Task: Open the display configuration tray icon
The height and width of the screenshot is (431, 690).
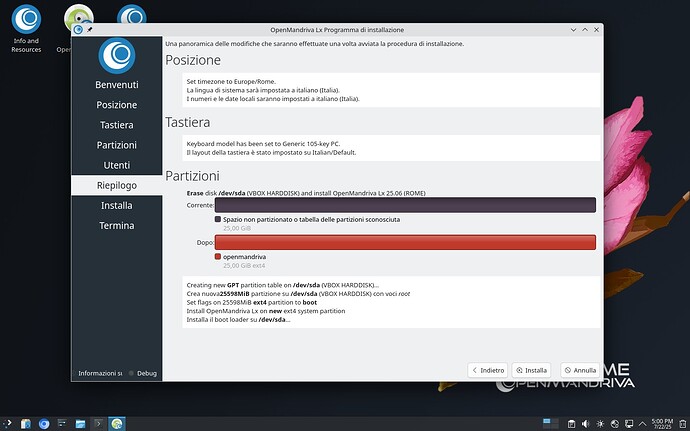Action: point(629,424)
